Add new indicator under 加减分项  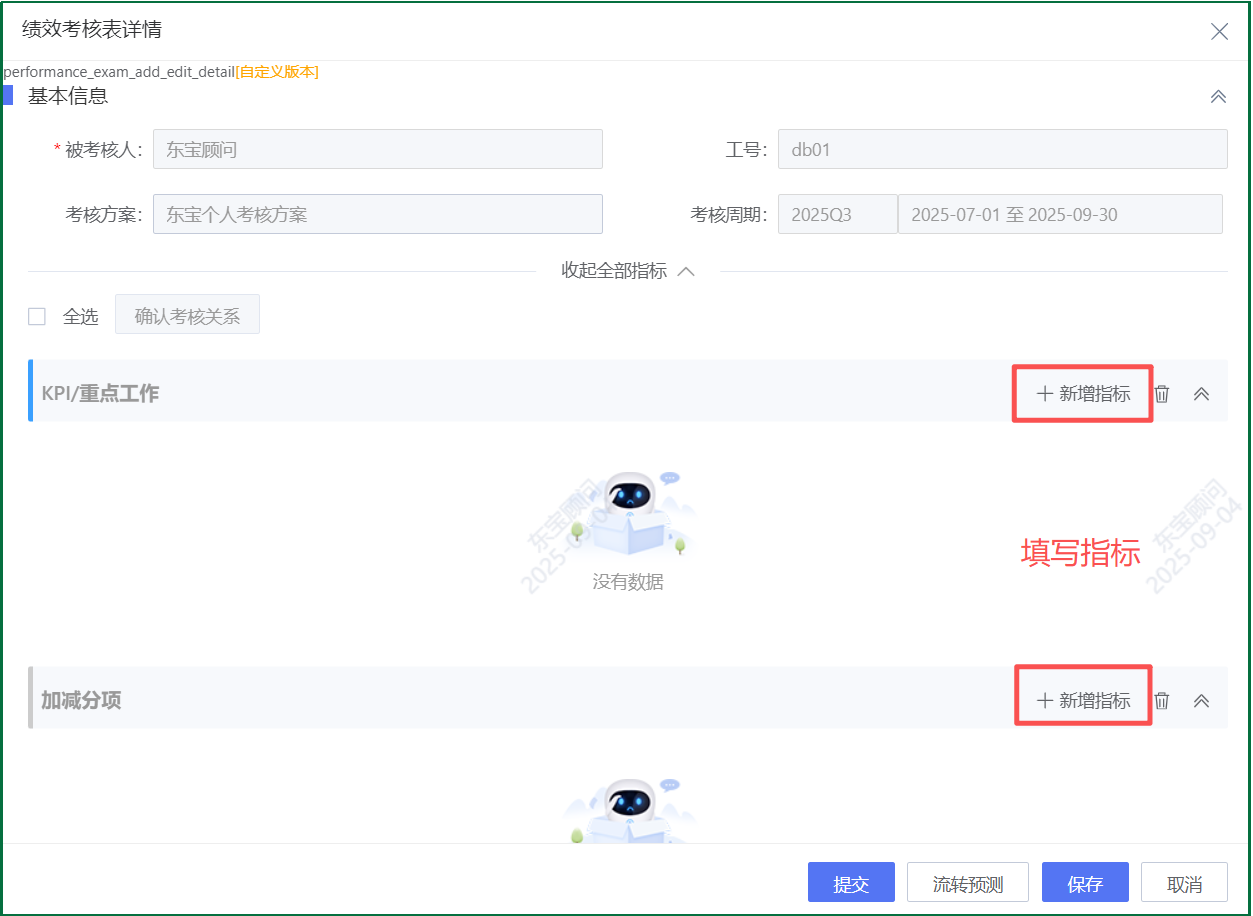(x=1083, y=700)
